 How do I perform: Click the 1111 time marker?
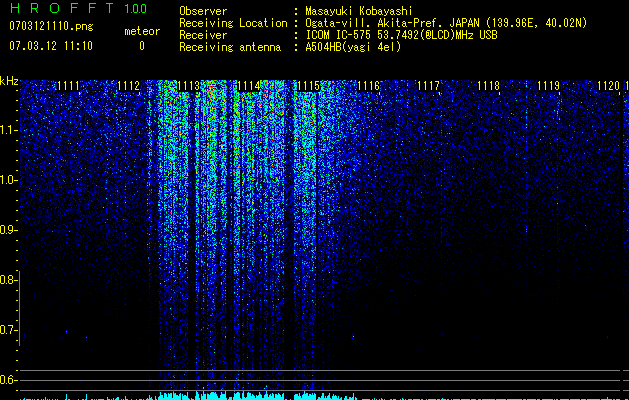(x=68, y=86)
